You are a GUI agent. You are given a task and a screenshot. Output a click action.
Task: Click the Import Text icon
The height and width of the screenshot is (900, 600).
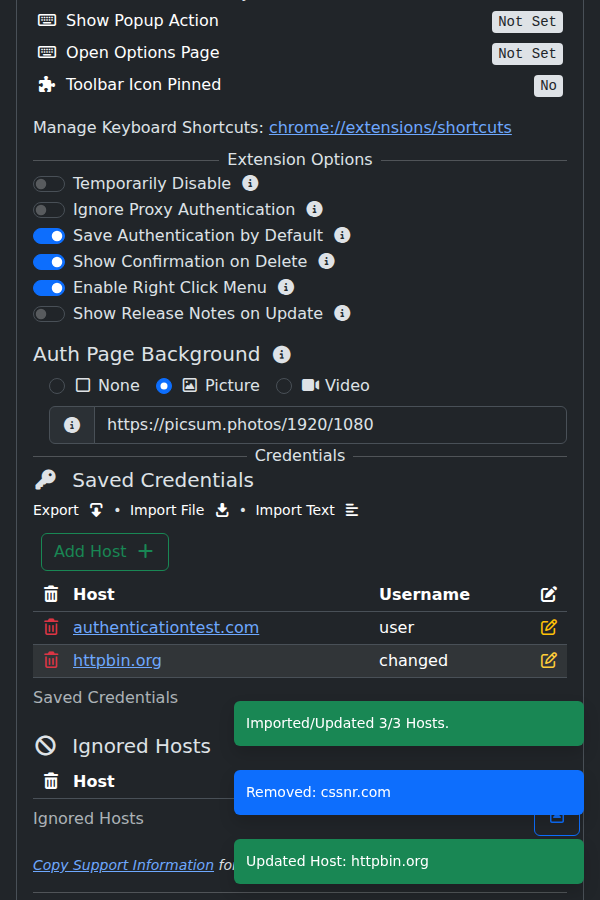[352, 510]
